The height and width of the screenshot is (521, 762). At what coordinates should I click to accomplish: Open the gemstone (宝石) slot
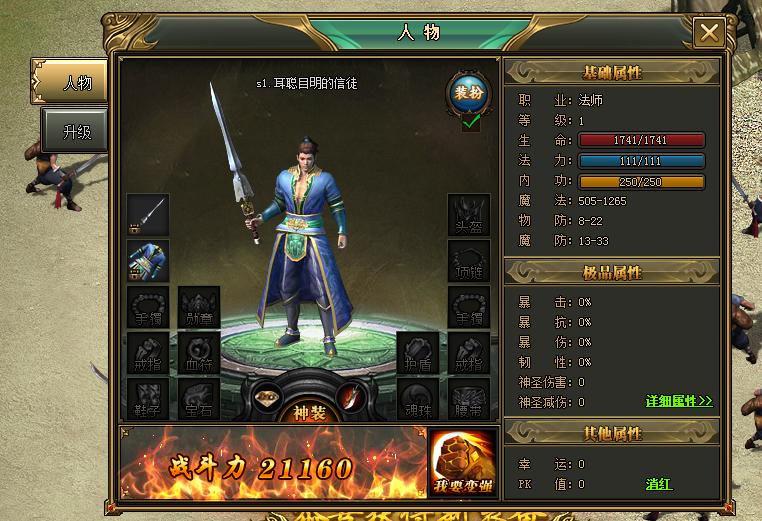[199, 399]
